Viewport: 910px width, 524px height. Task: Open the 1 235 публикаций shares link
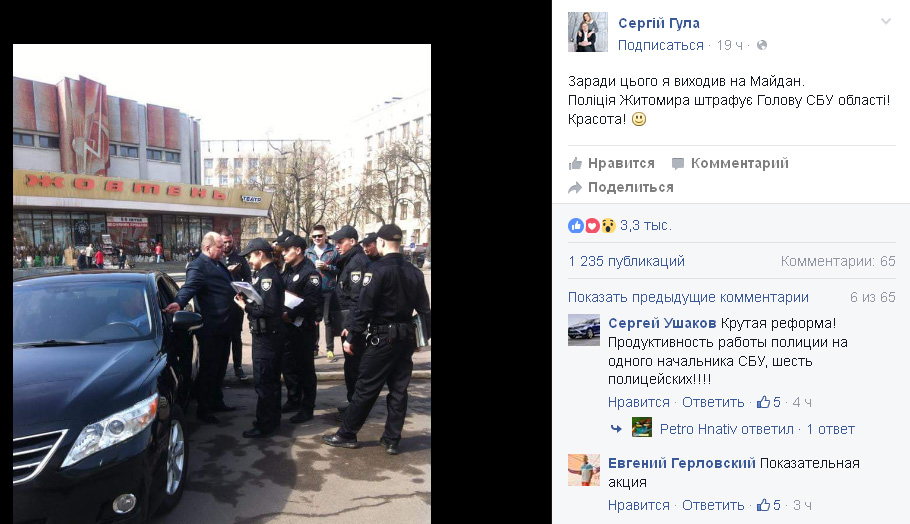(627, 261)
